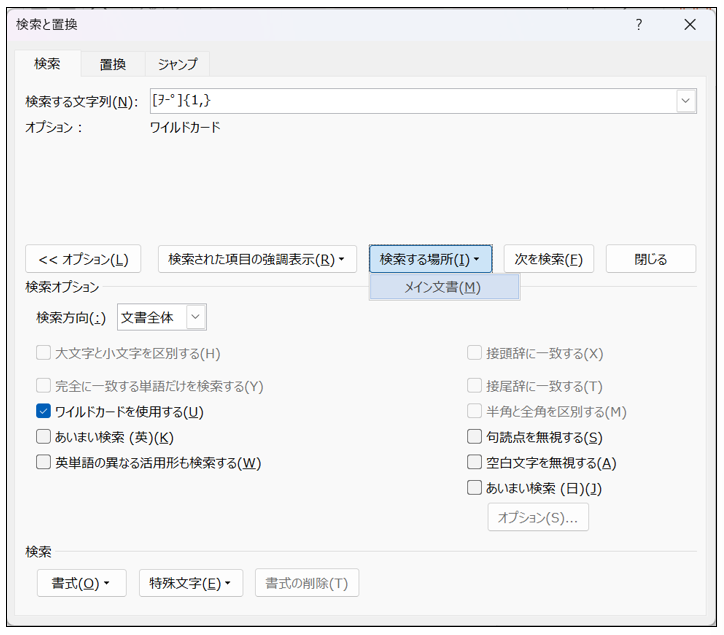Enable あいまい検索 (英) checkbox
Viewport: 724px width, 635px height.
pos(44,437)
